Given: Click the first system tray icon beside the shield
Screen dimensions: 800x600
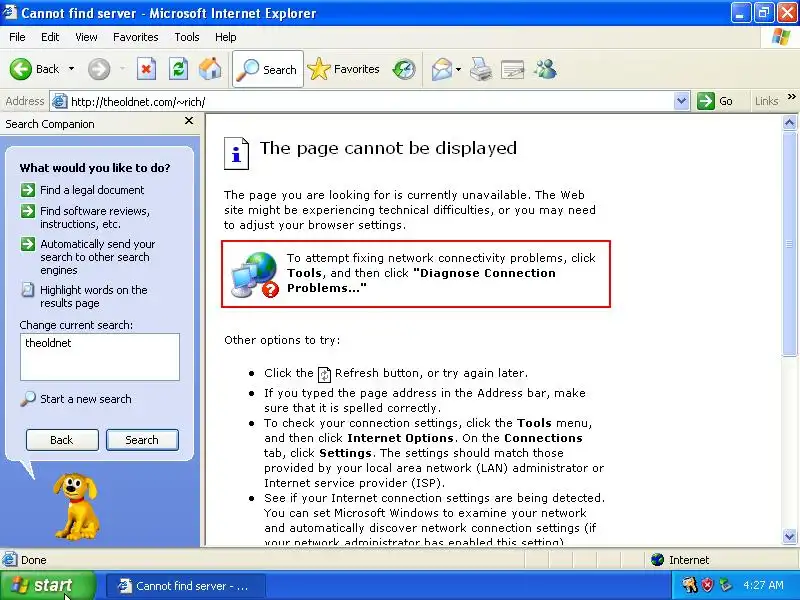Looking at the screenshot, I should tap(690, 585).
